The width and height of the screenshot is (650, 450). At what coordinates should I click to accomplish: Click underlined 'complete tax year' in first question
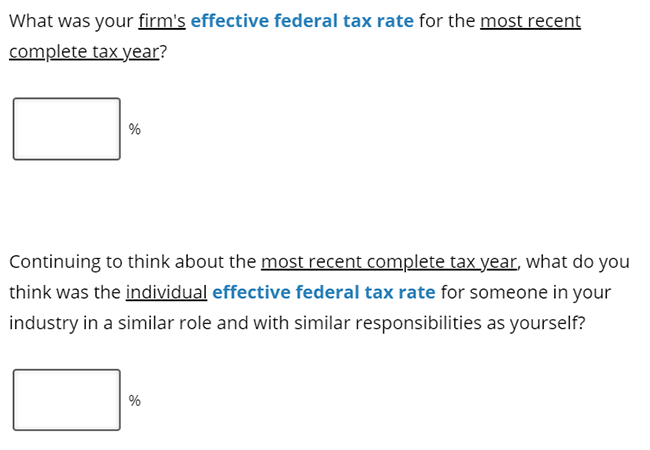(84, 52)
